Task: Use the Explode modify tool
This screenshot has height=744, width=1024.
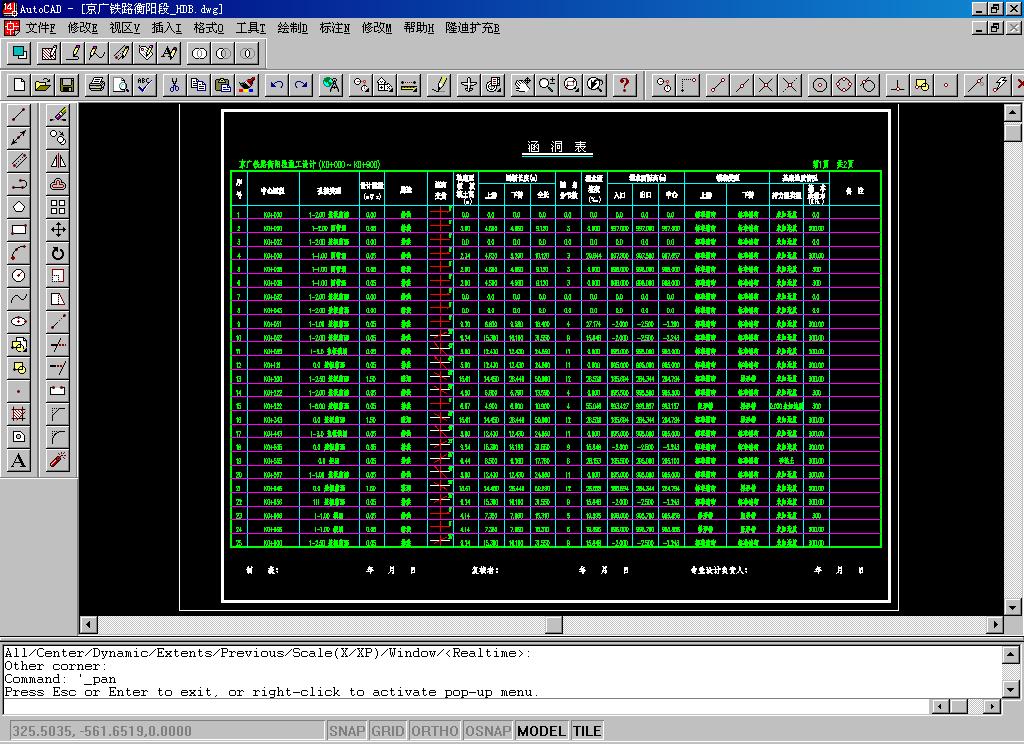Action: (58, 460)
